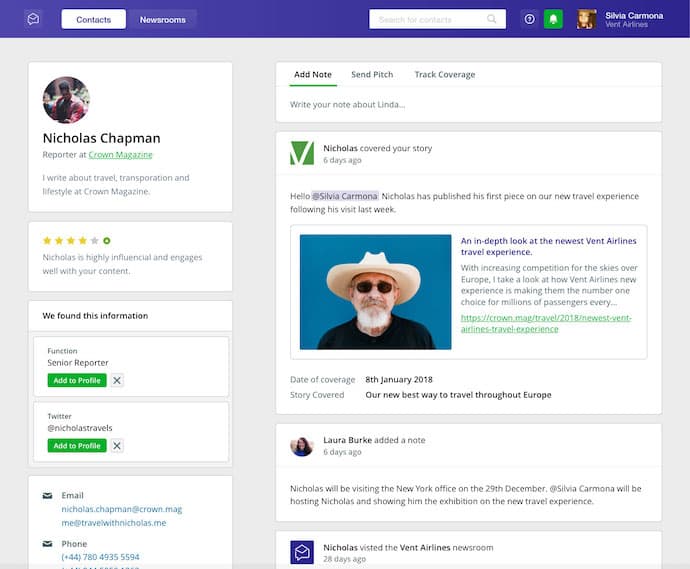This screenshot has width=690, height=569.
Task: Click Laura Burke's avatar on the note
Action: click(302, 446)
